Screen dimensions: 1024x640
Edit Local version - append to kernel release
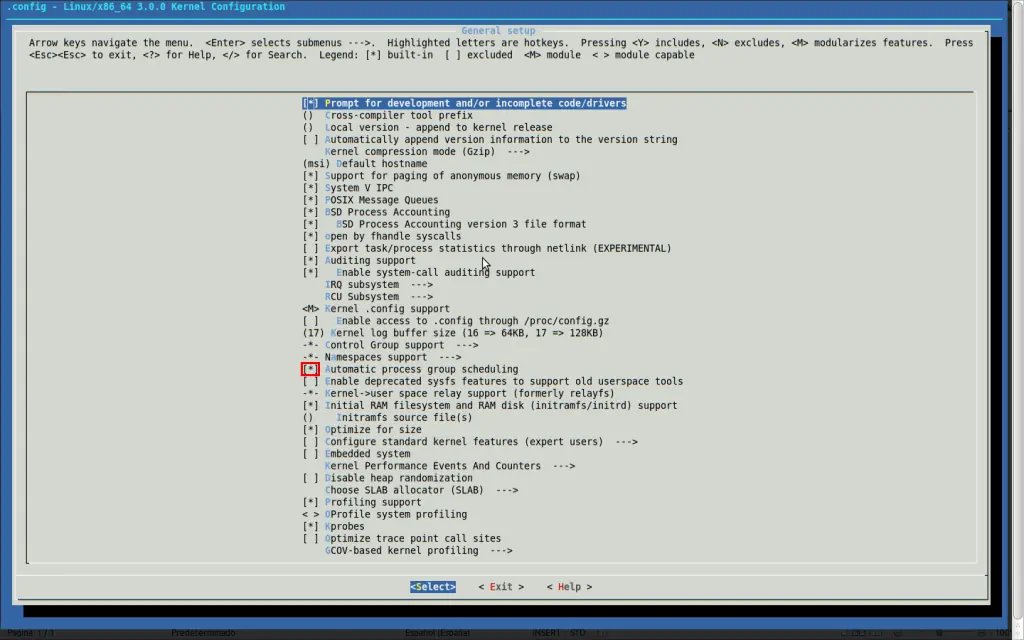pyautogui.click(x=427, y=127)
